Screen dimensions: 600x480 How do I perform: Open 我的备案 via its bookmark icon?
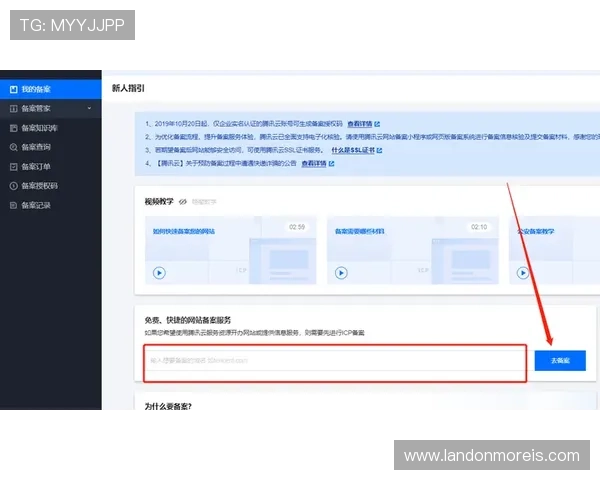(14, 90)
